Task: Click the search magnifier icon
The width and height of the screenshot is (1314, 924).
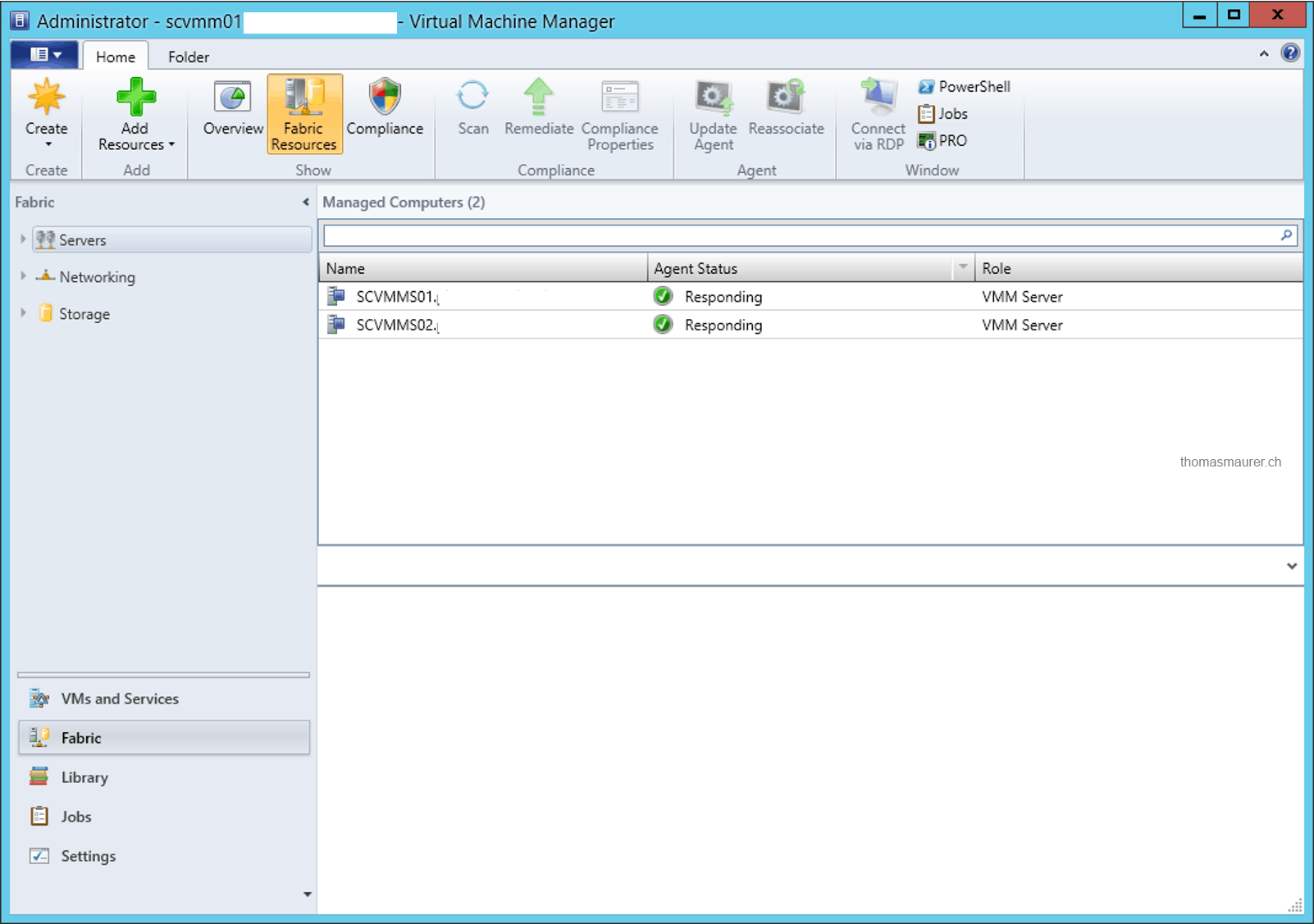Action: (x=1286, y=235)
